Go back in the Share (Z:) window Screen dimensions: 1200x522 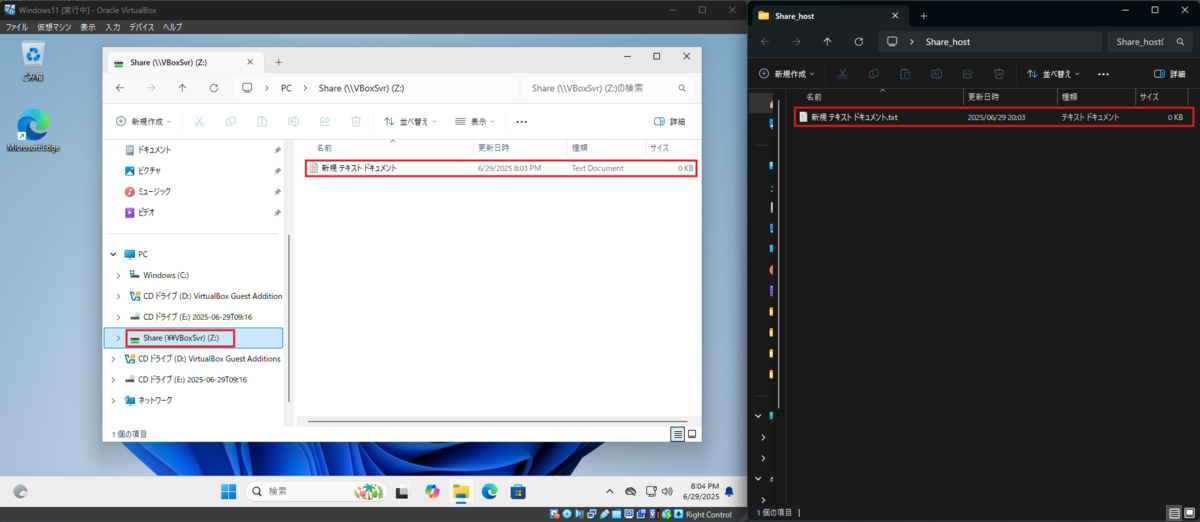coord(119,88)
